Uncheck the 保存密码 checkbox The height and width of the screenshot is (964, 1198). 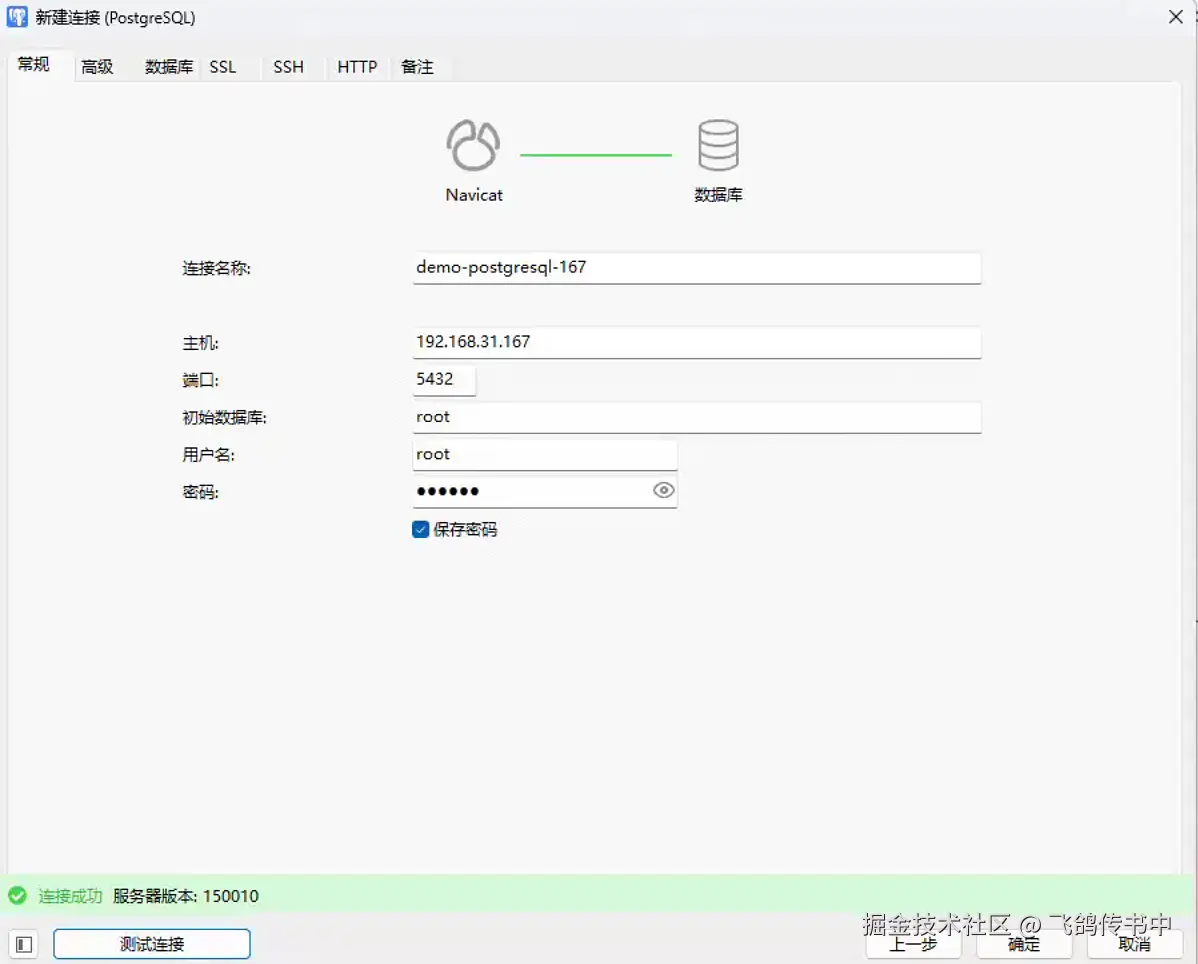420,529
